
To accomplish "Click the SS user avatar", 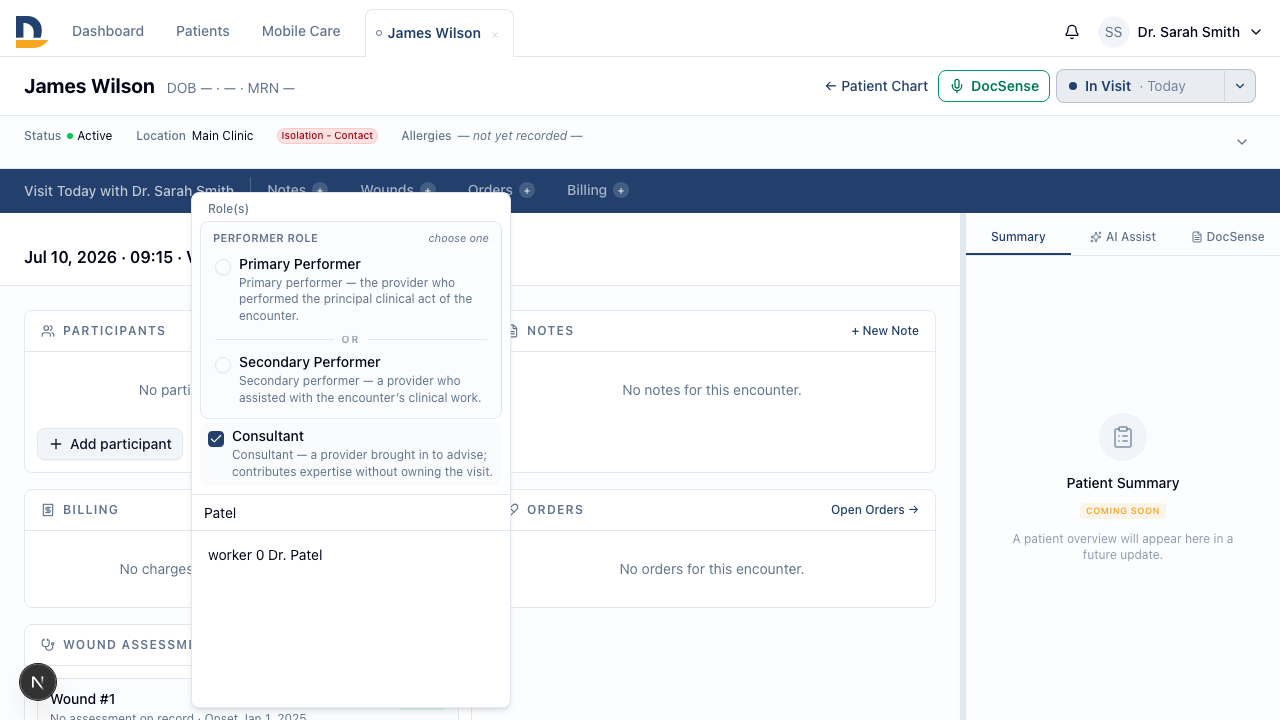I will (x=1114, y=32).
